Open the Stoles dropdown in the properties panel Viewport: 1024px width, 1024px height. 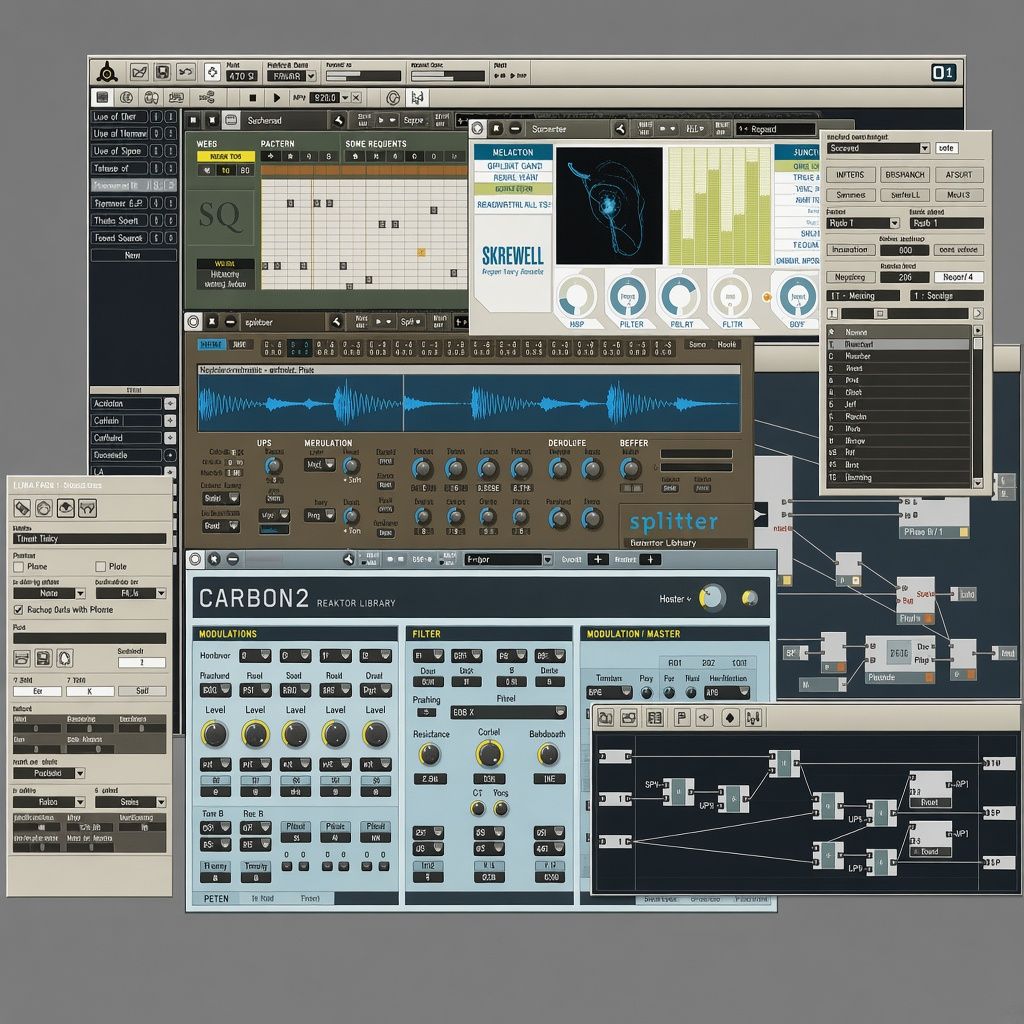pos(131,802)
